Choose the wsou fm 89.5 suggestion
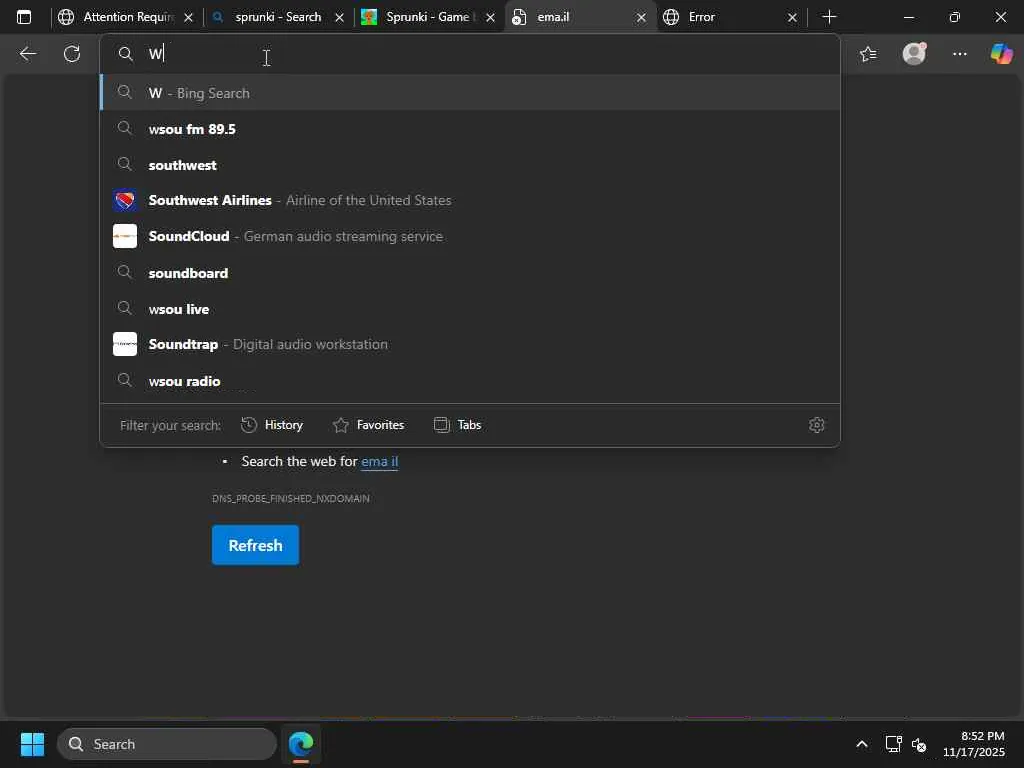Viewport: 1024px width, 768px height. click(x=470, y=129)
